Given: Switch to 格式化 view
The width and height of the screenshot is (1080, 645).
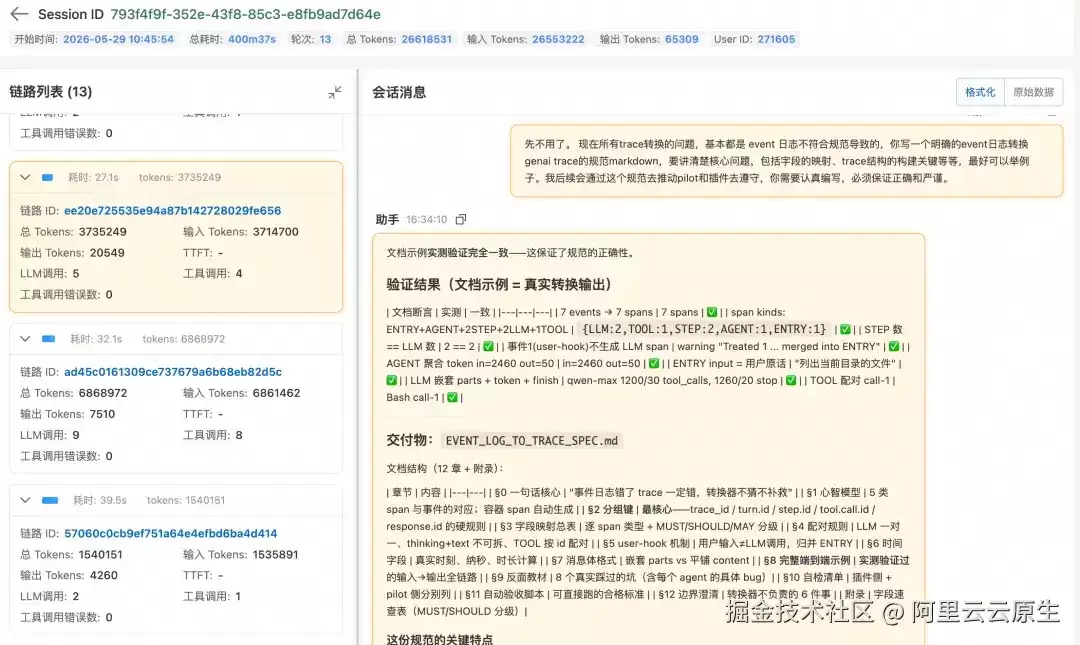Looking at the screenshot, I should tap(980, 92).
